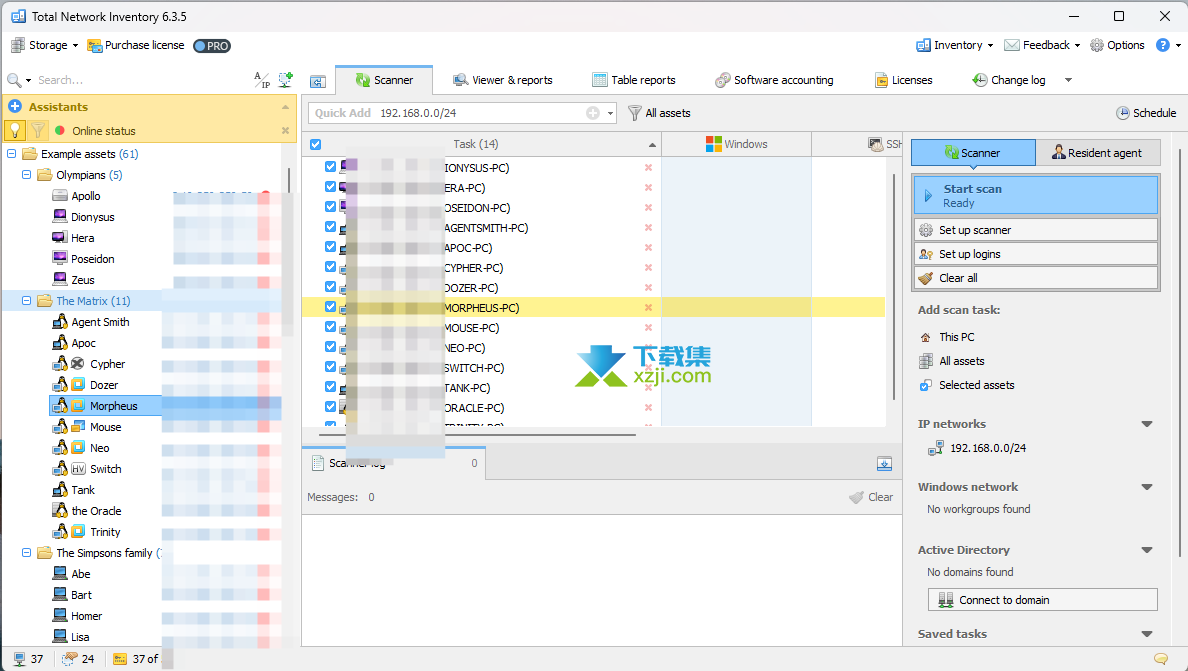Collapse The Simpsons family group

(x=27, y=553)
